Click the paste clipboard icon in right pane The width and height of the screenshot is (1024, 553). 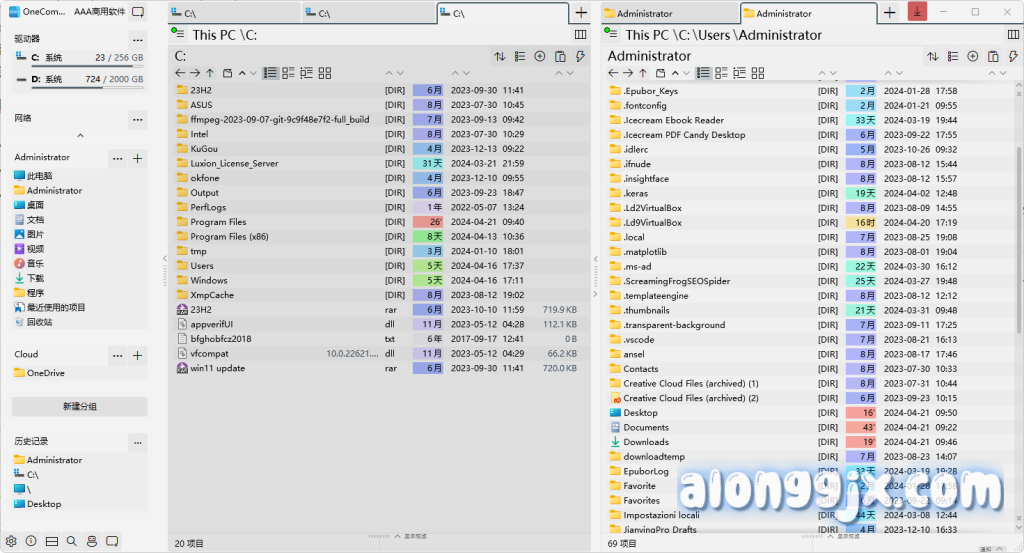click(993, 57)
